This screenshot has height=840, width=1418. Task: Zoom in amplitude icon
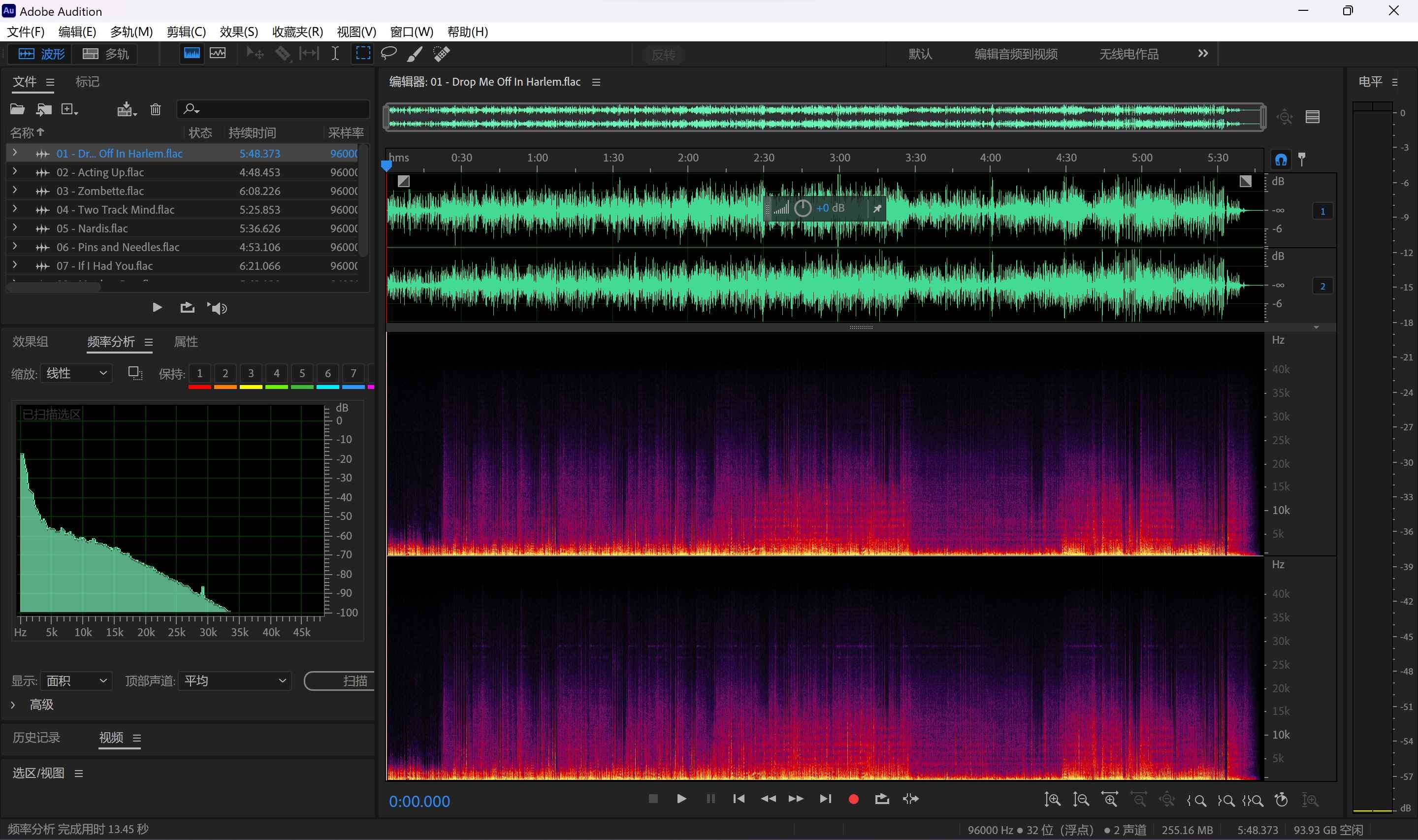coord(1052,799)
